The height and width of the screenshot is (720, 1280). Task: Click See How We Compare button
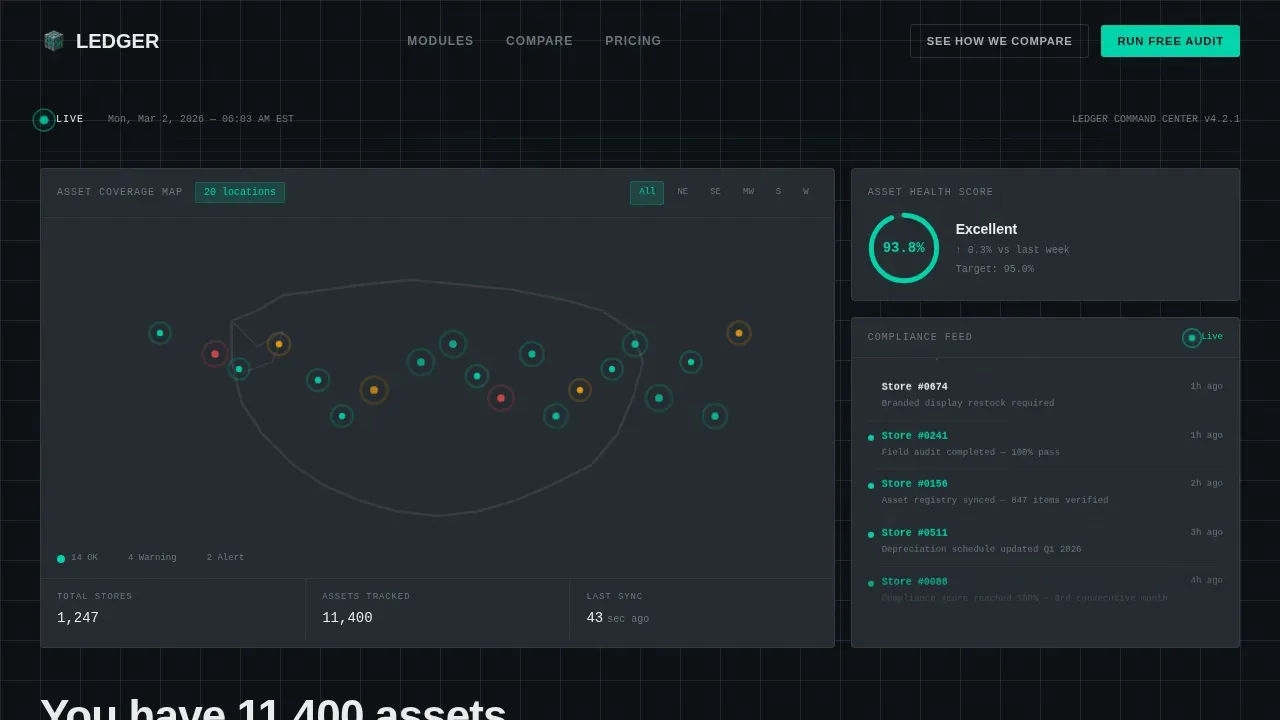pos(999,41)
